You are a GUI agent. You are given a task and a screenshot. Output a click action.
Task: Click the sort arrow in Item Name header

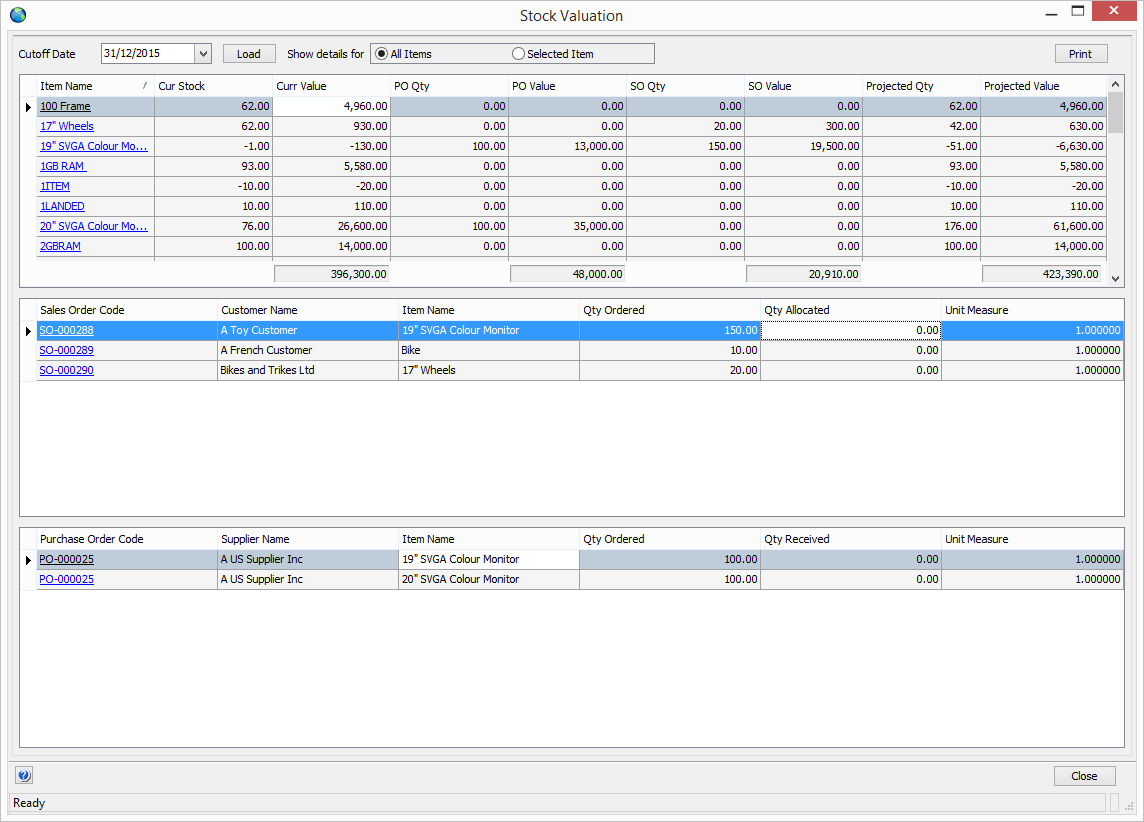coord(145,86)
